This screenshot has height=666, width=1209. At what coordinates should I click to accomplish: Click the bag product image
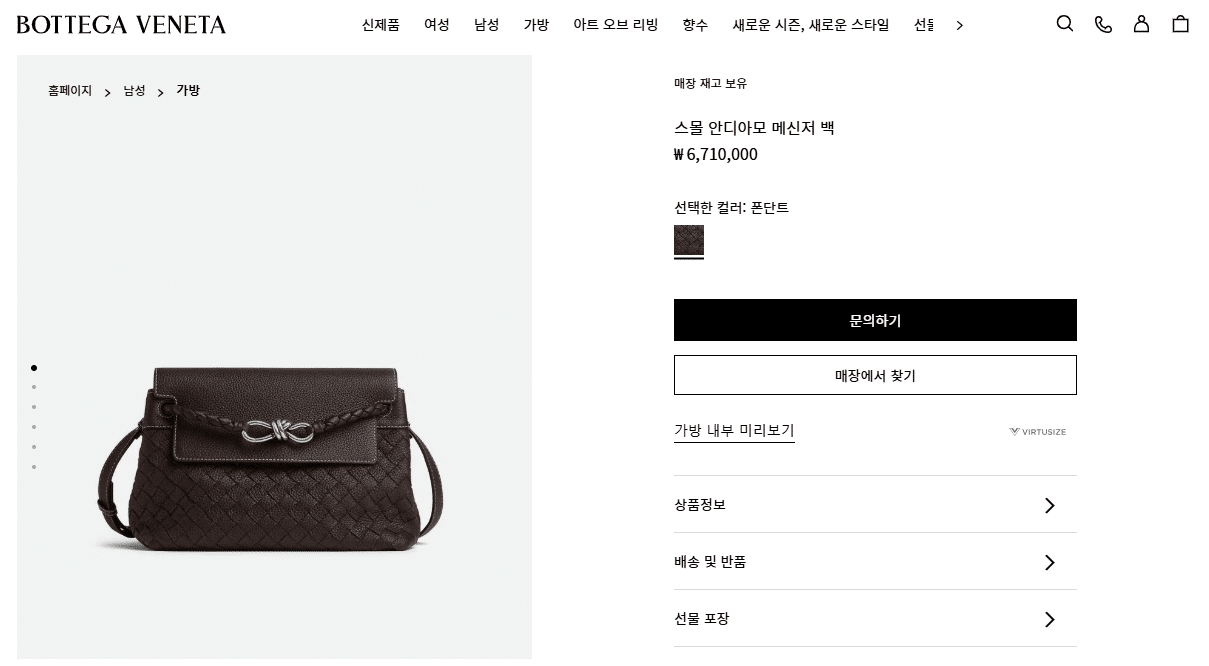[274, 460]
